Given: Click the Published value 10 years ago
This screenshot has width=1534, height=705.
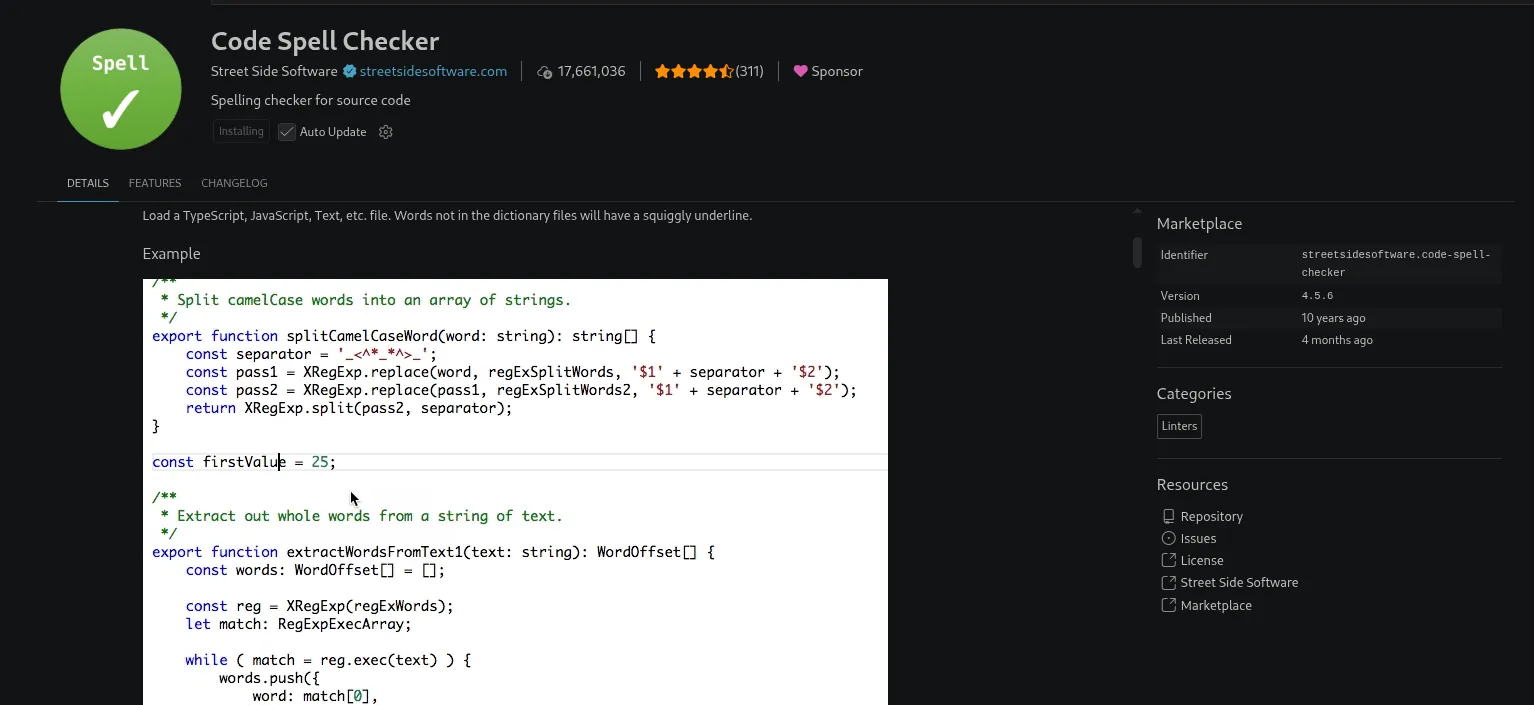Looking at the screenshot, I should coord(1333,318).
